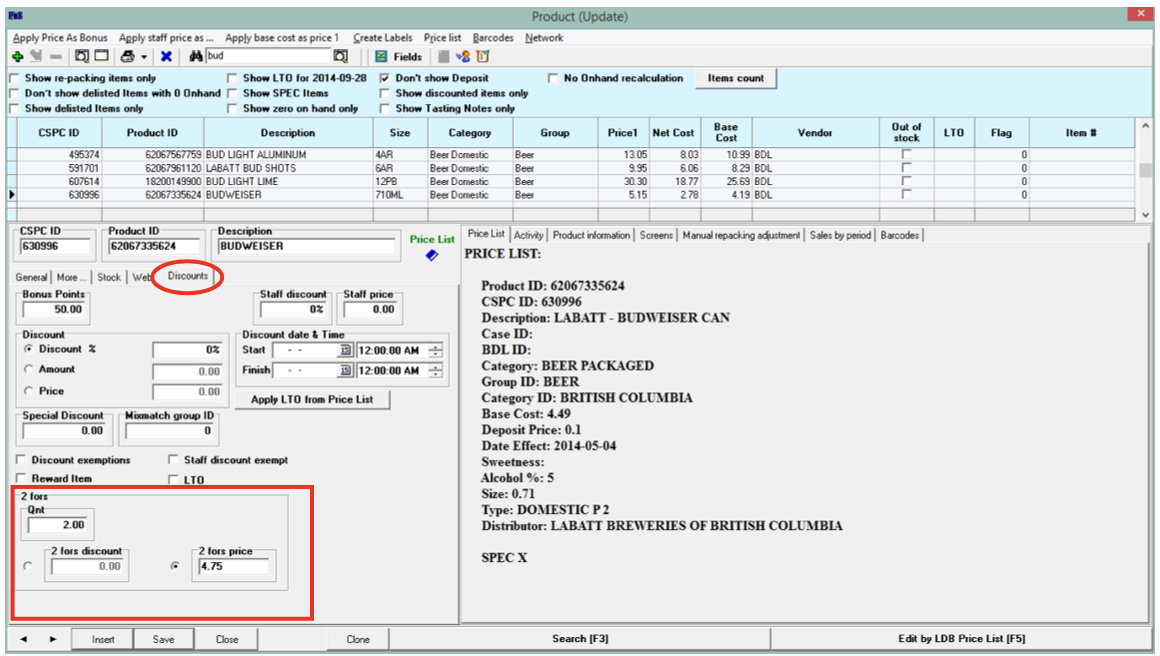Click the Clone button
Image resolution: width=1160 pixels, height=656 pixels.
point(358,639)
